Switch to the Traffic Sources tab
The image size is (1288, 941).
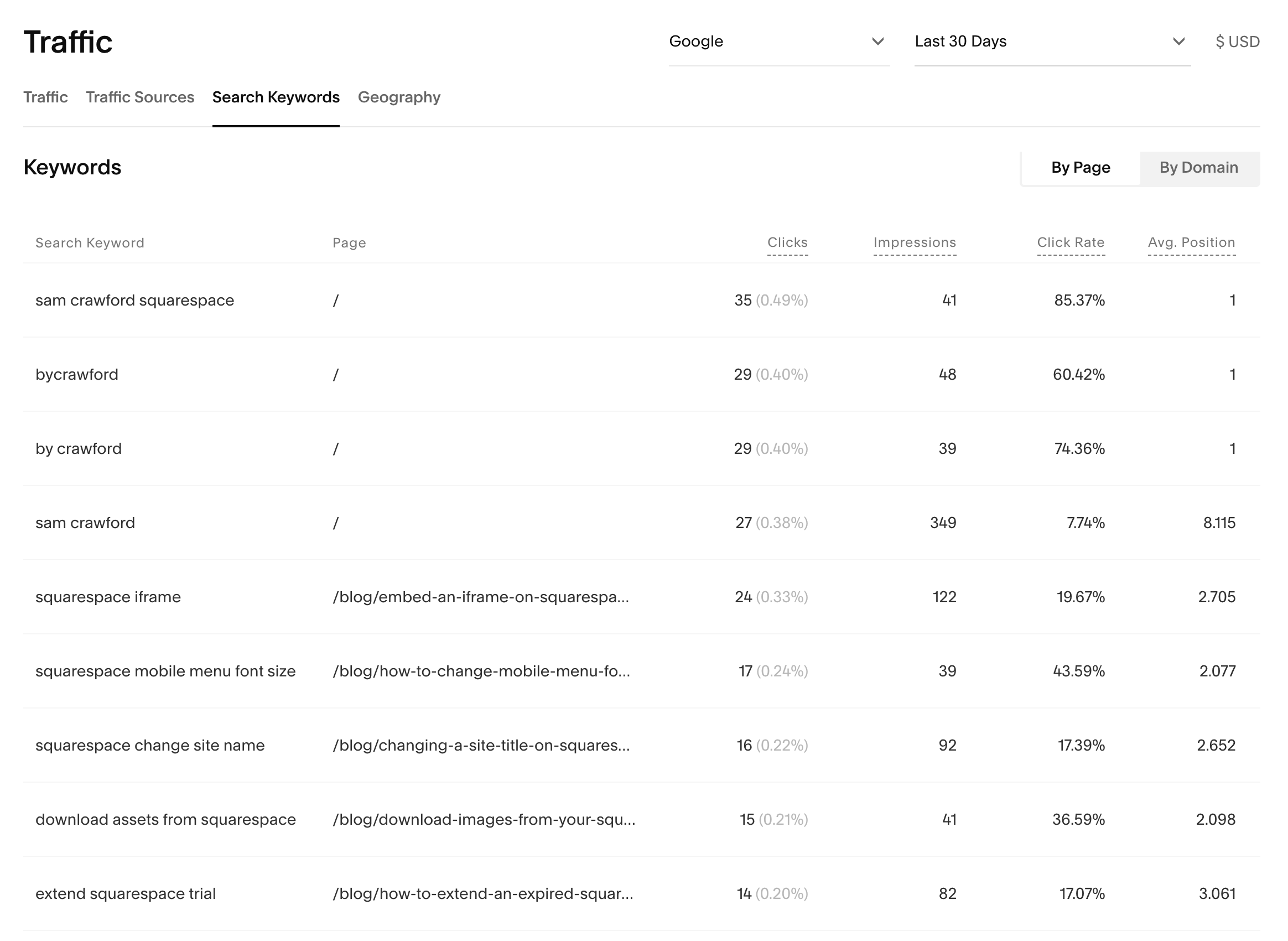(140, 97)
